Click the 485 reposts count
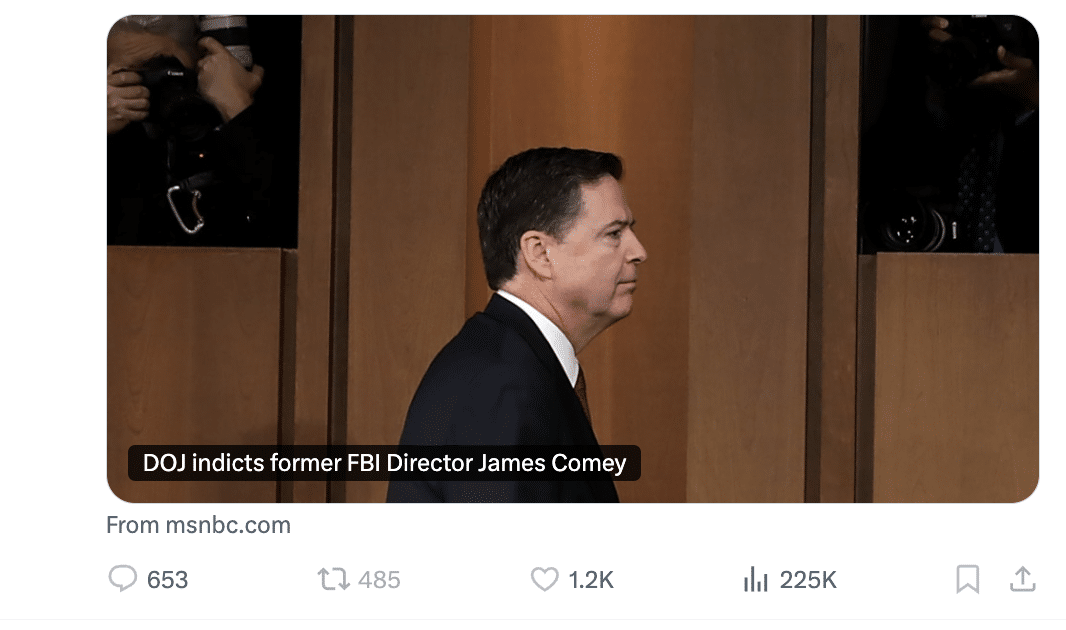1066x630 pixels. point(379,580)
